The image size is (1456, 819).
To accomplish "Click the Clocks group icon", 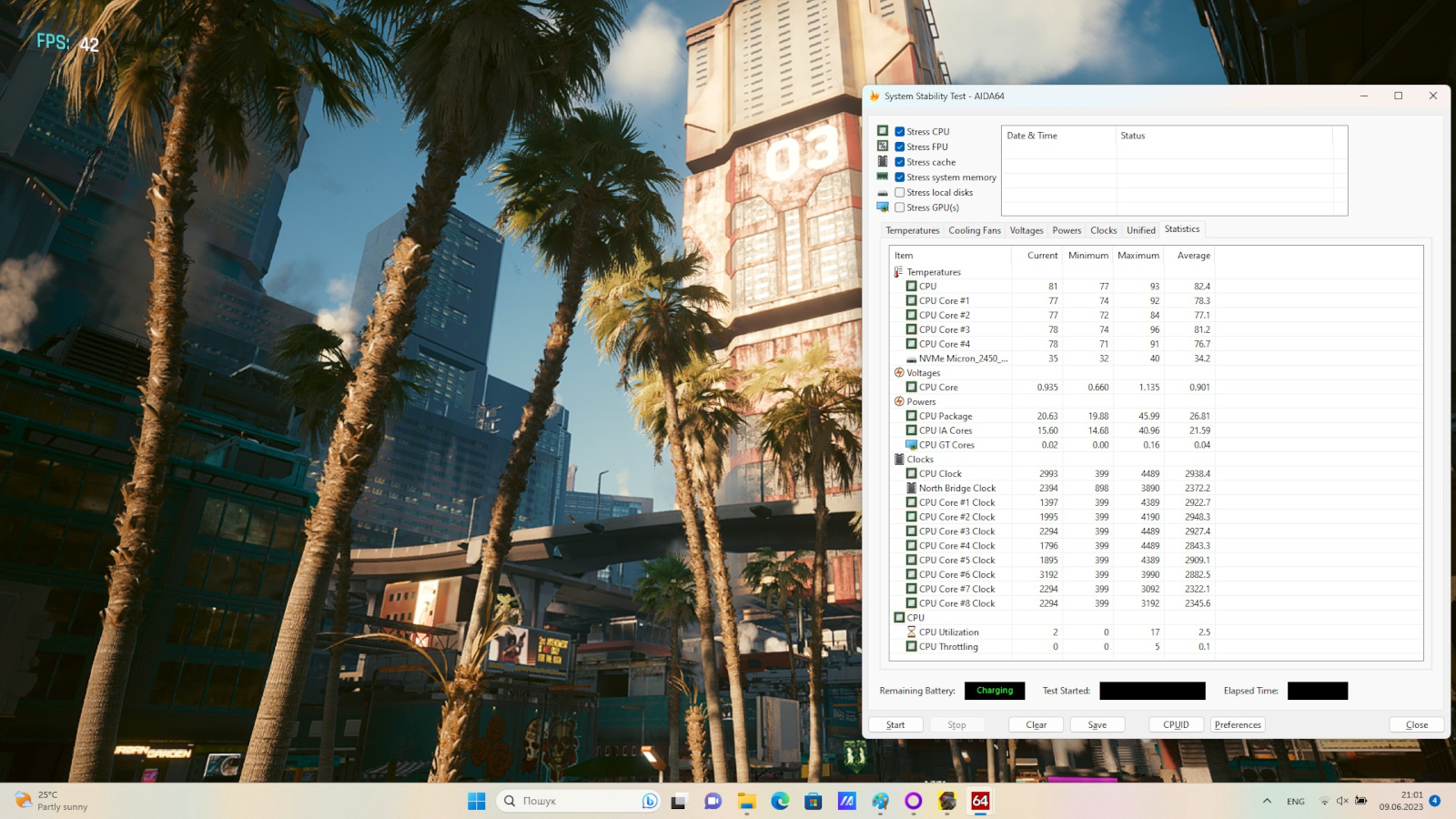I will (x=899, y=460).
